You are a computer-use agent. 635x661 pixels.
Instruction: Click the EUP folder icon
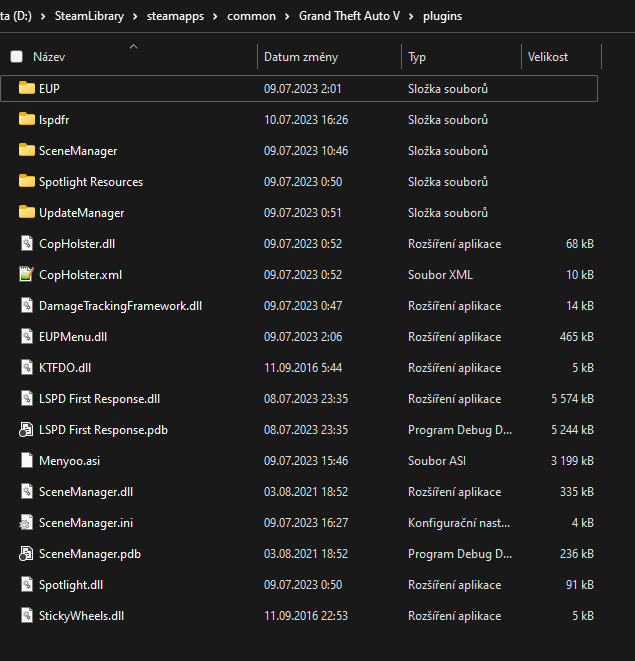[27, 88]
